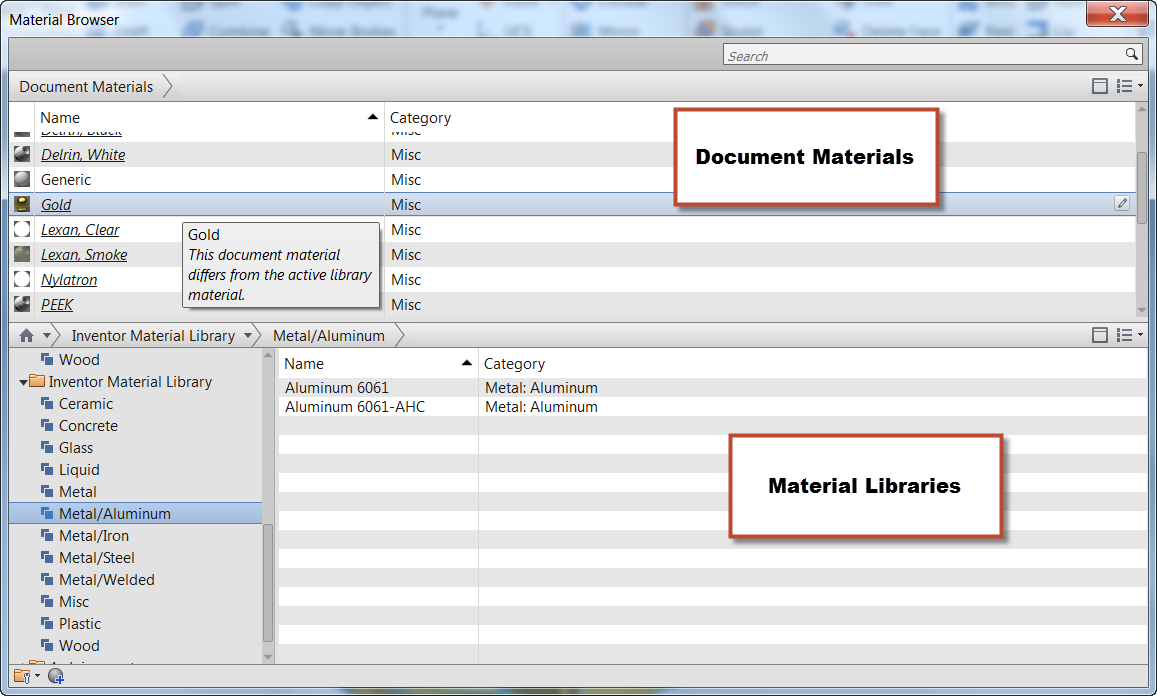1157x696 pixels.
Task: Switch Document Materials panel to thumbnail view
Action: (x=1100, y=86)
